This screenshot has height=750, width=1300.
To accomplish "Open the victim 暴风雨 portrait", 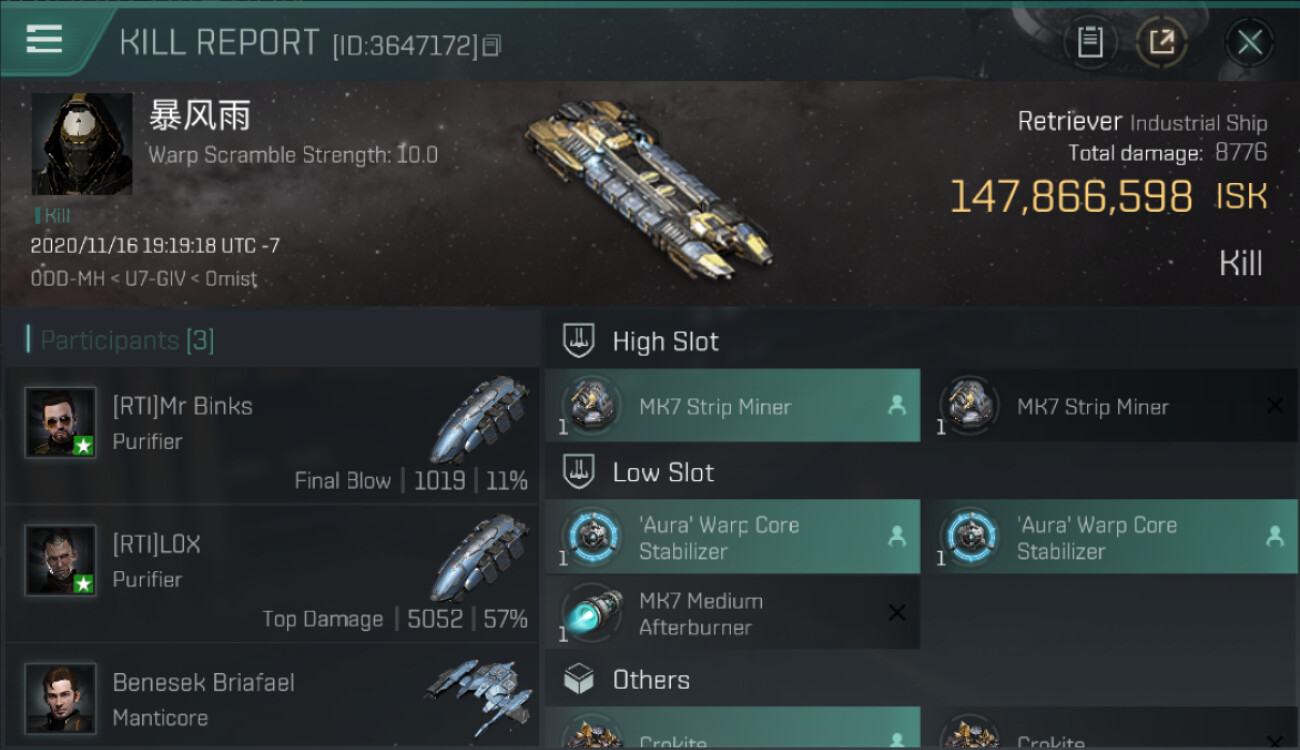I will point(82,144).
